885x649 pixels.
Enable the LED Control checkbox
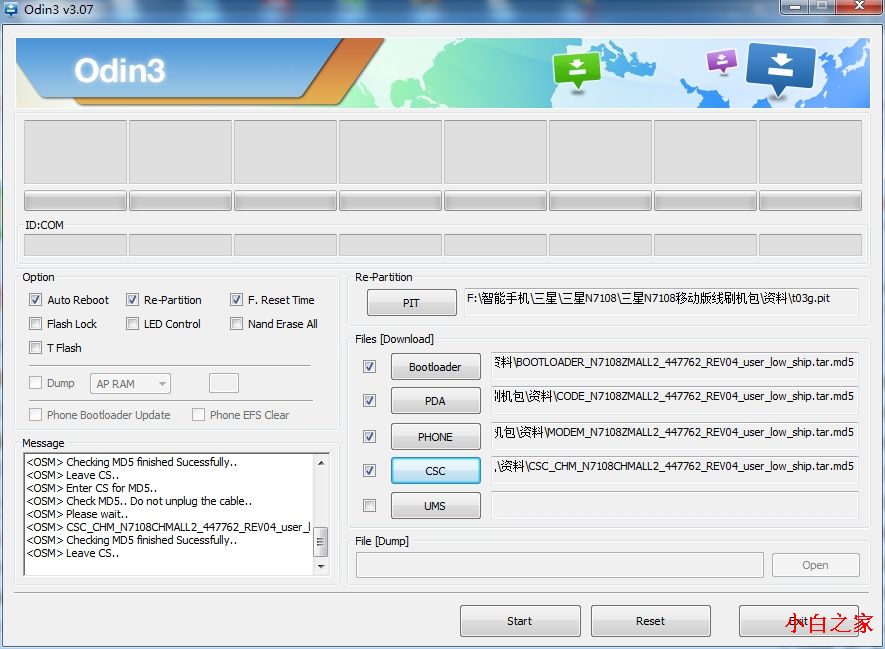pyautogui.click(x=132, y=324)
